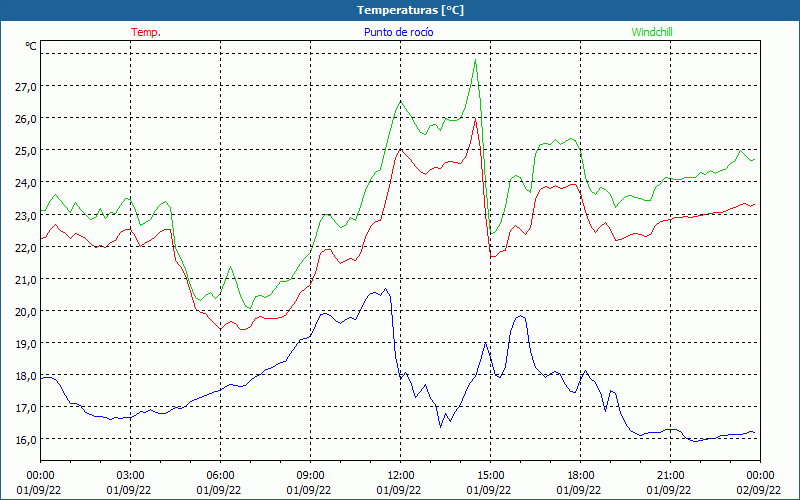Click the 03:00 time axis label
Viewport: 800px width, 500px height.
pos(130,476)
